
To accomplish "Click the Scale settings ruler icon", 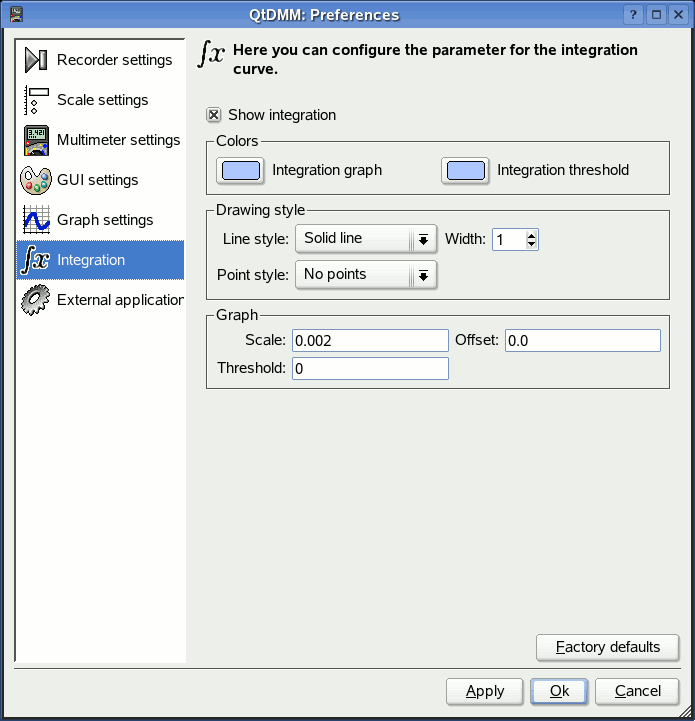I will tap(36, 100).
